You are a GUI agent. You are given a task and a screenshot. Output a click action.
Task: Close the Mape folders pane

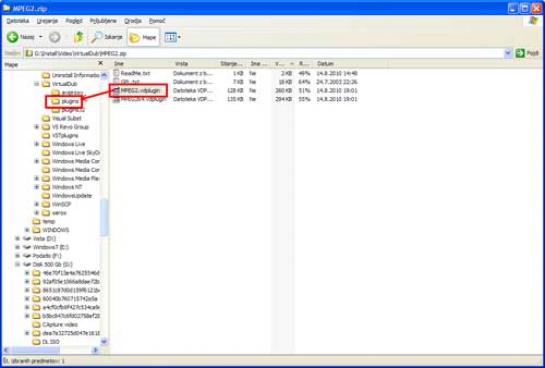(100, 63)
